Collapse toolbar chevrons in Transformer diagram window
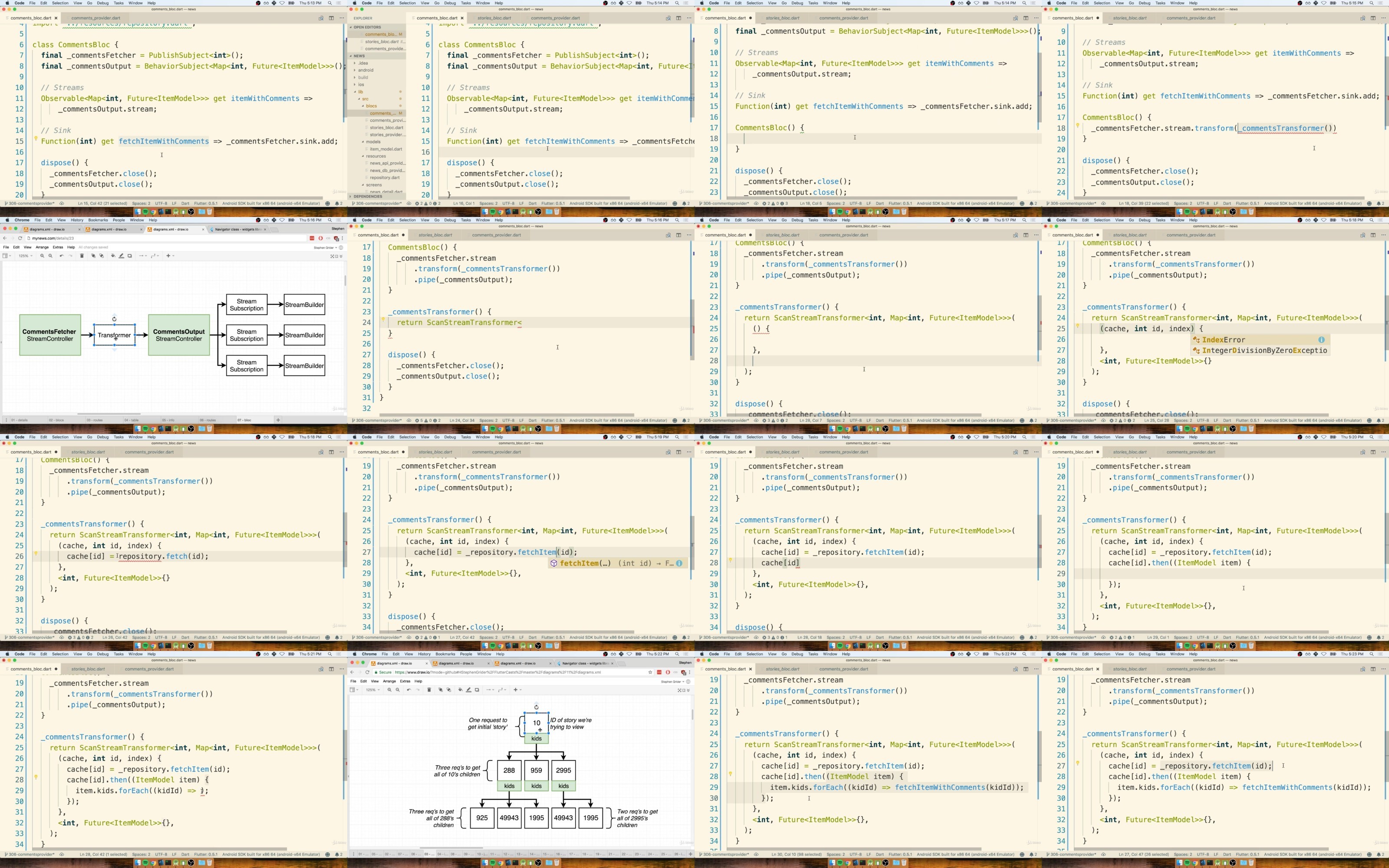 (341, 256)
